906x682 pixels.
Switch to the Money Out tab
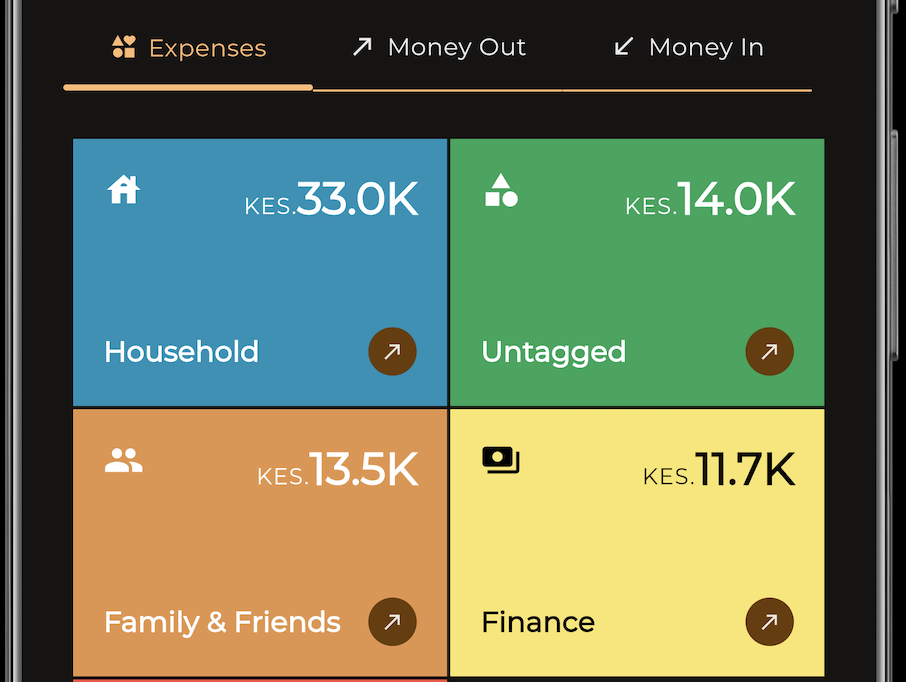click(x=438, y=46)
